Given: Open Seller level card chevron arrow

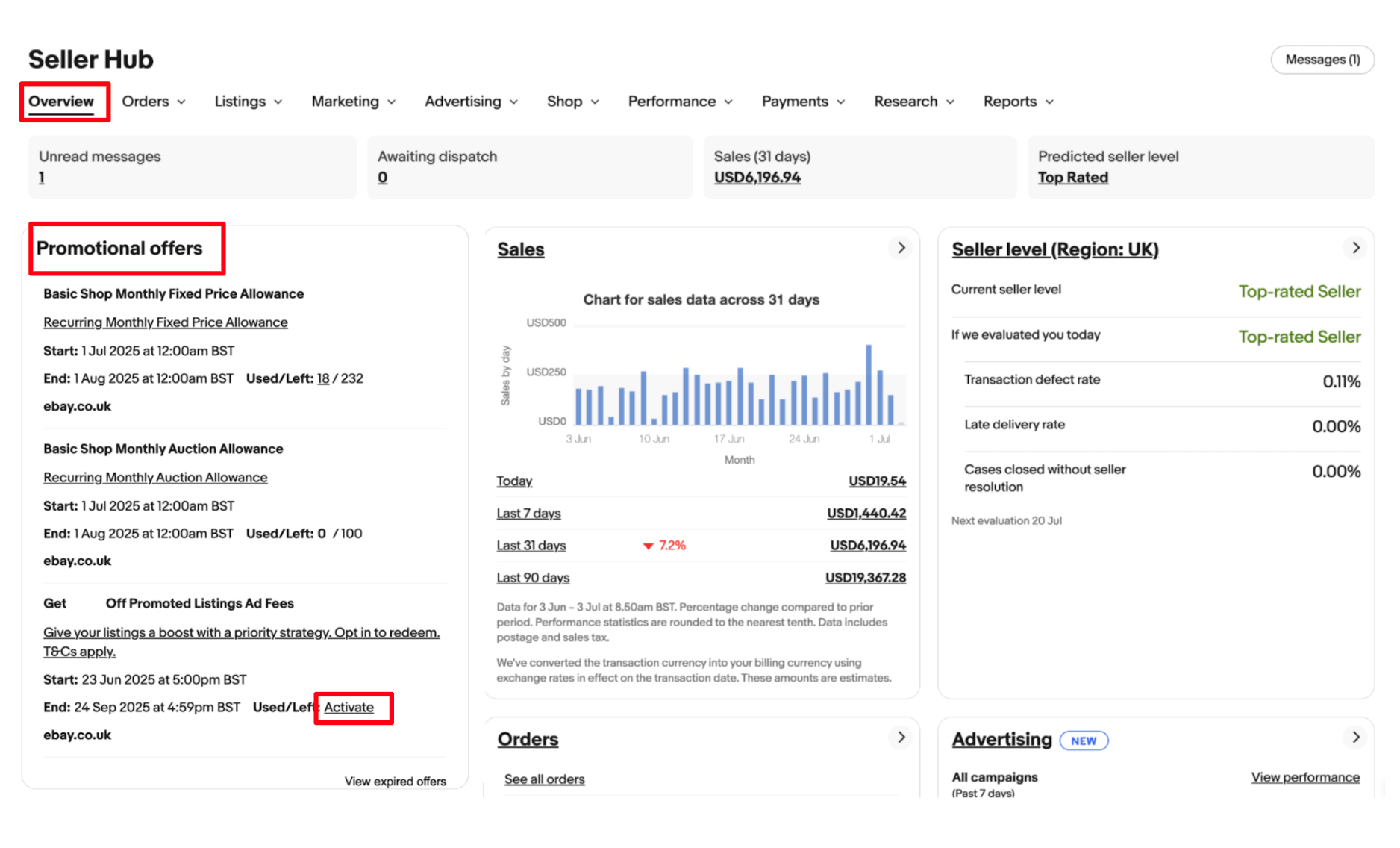Looking at the screenshot, I should 1355,248.
